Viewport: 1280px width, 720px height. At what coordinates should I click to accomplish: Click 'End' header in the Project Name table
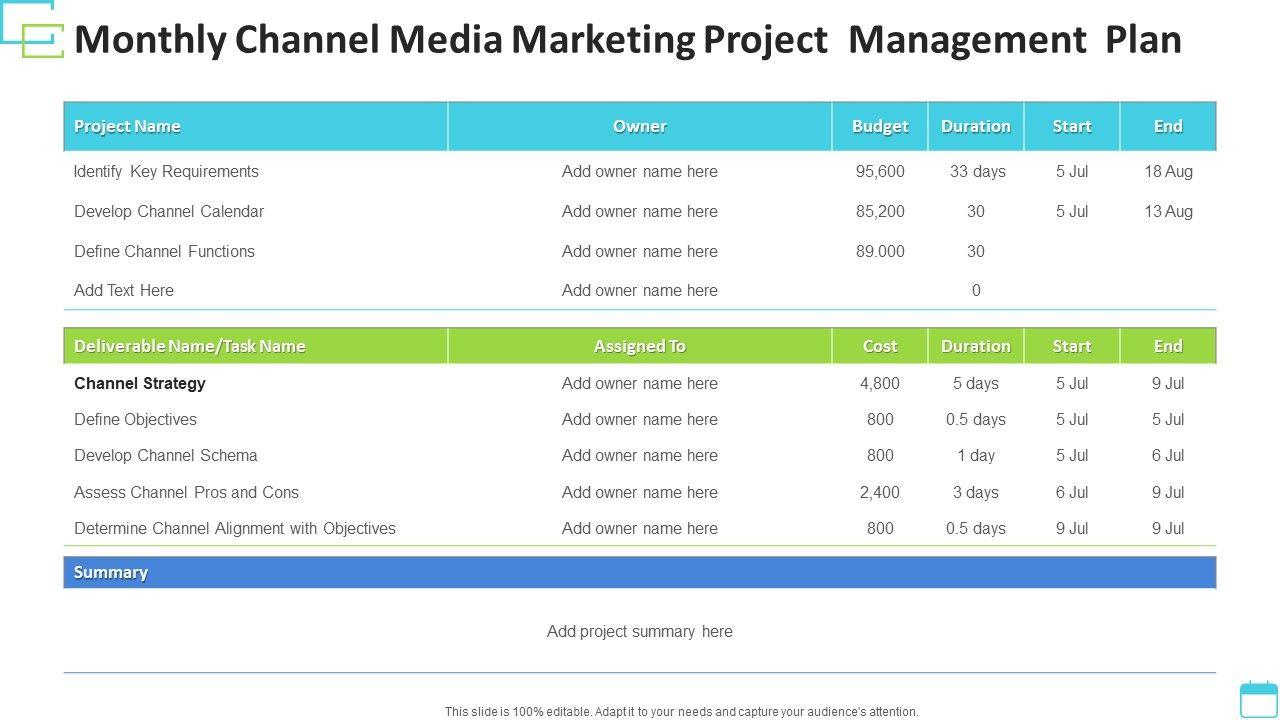pos(1168,126)
